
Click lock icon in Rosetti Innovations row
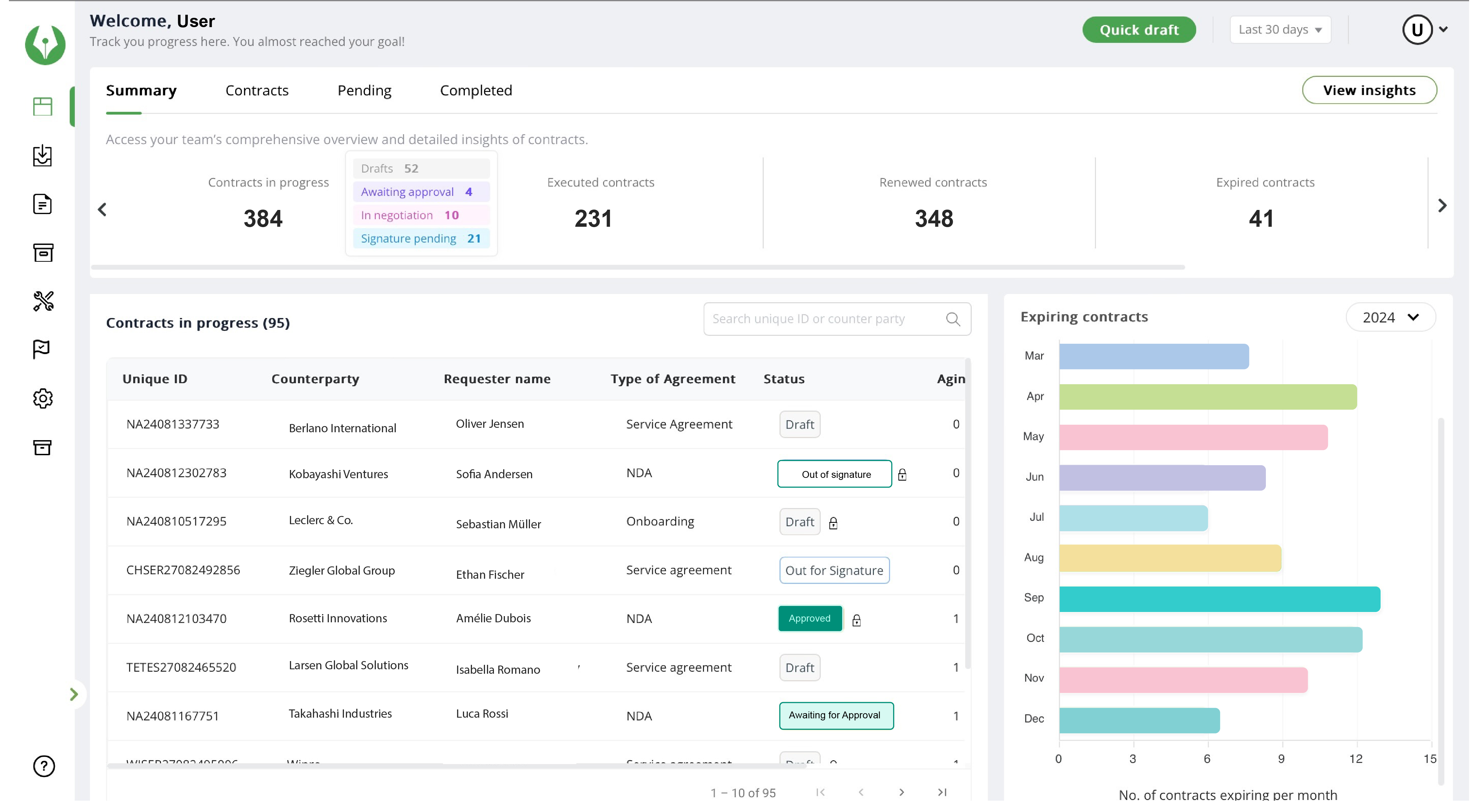coord(856,621)
